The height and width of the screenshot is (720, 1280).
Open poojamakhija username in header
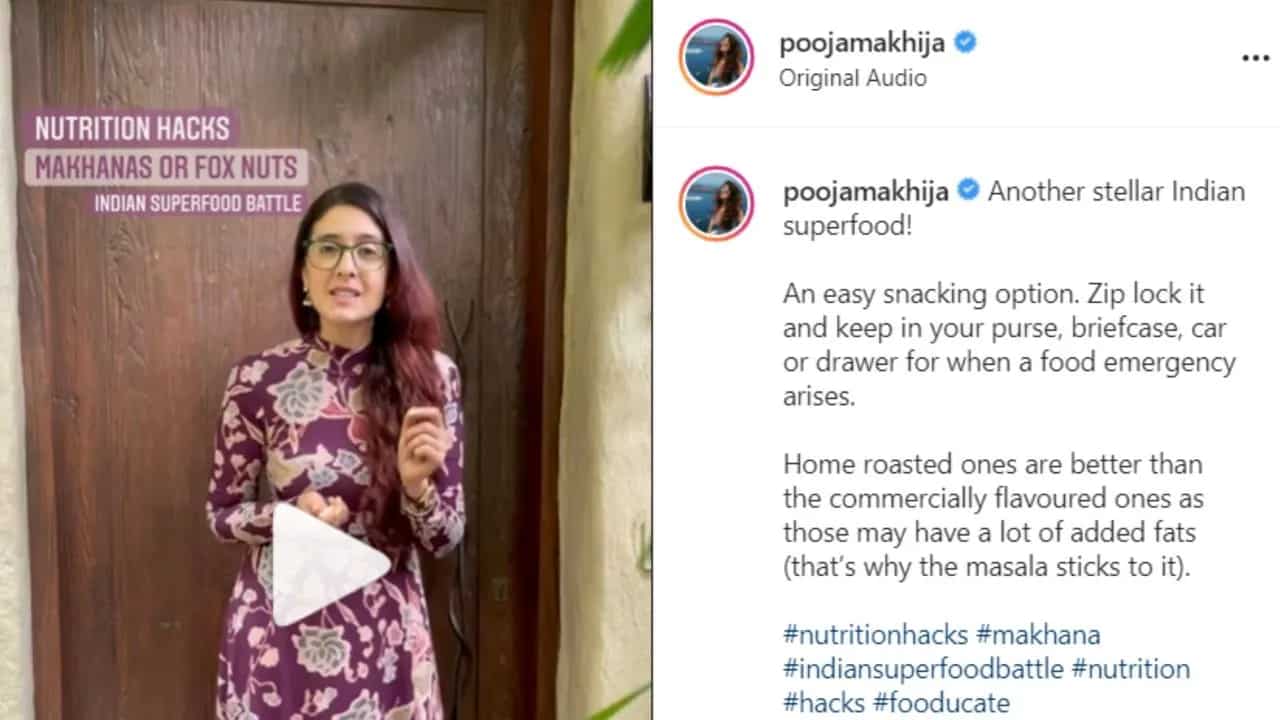click(x=863, y=43)
